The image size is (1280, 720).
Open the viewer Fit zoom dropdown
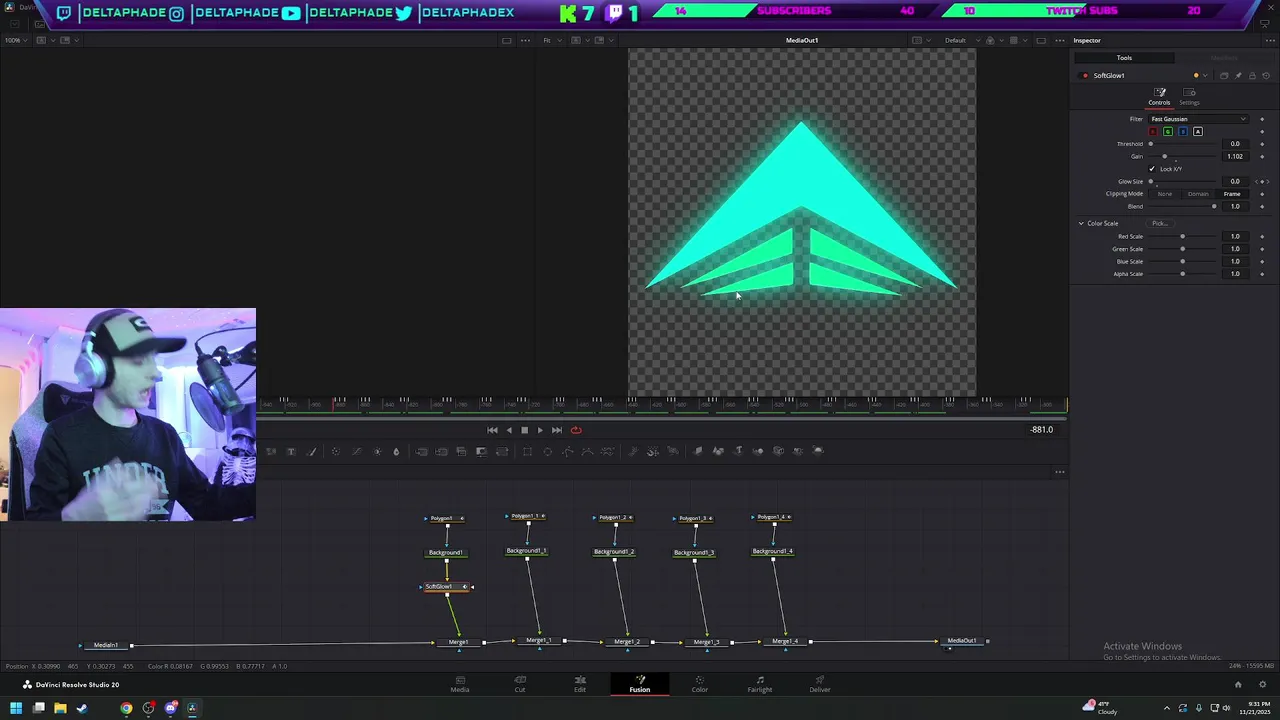click(551, 40)
